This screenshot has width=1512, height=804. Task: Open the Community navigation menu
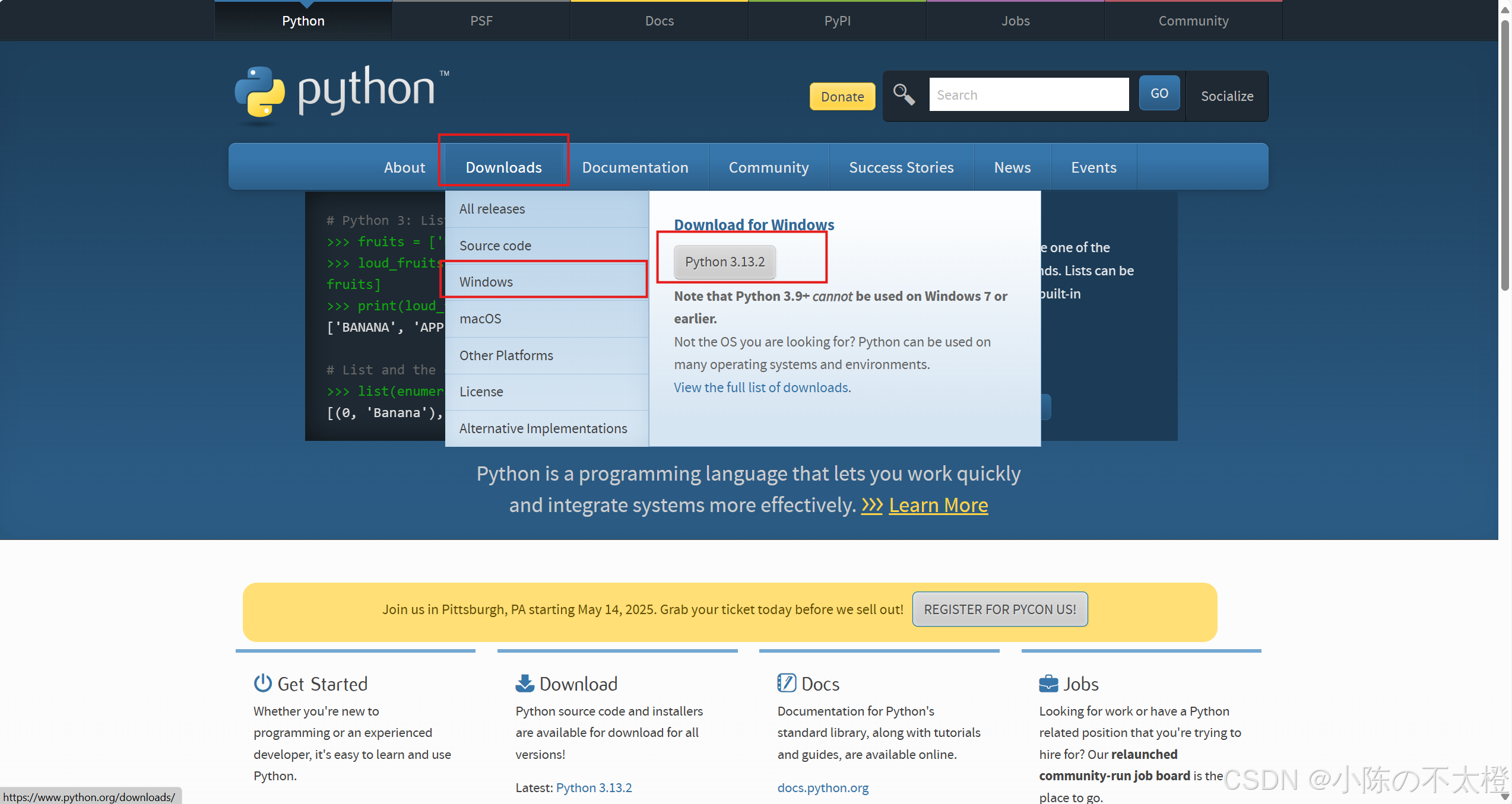coord(769,167)
